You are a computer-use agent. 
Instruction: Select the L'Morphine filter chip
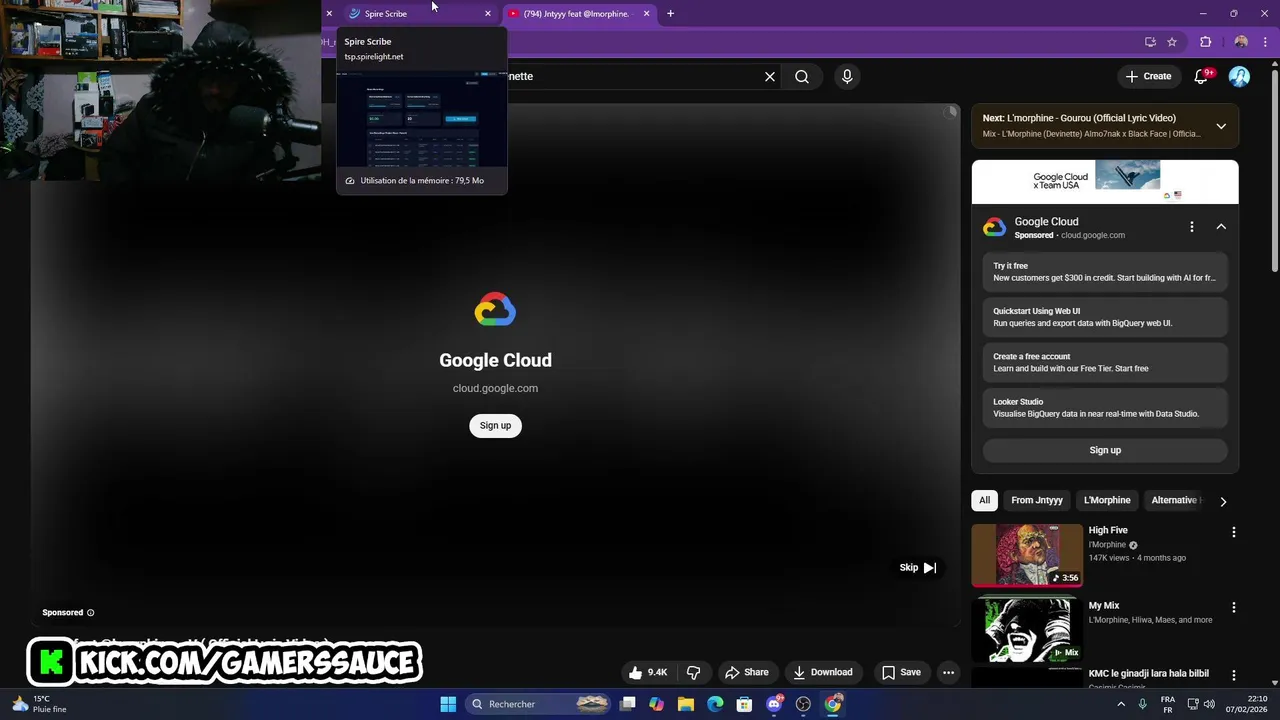point(1107,500)
